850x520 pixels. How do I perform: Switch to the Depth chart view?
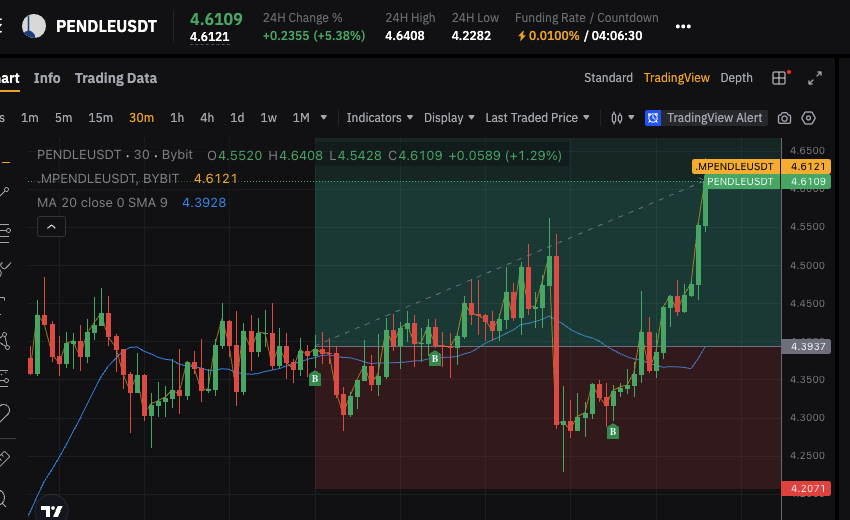[736, 78]
